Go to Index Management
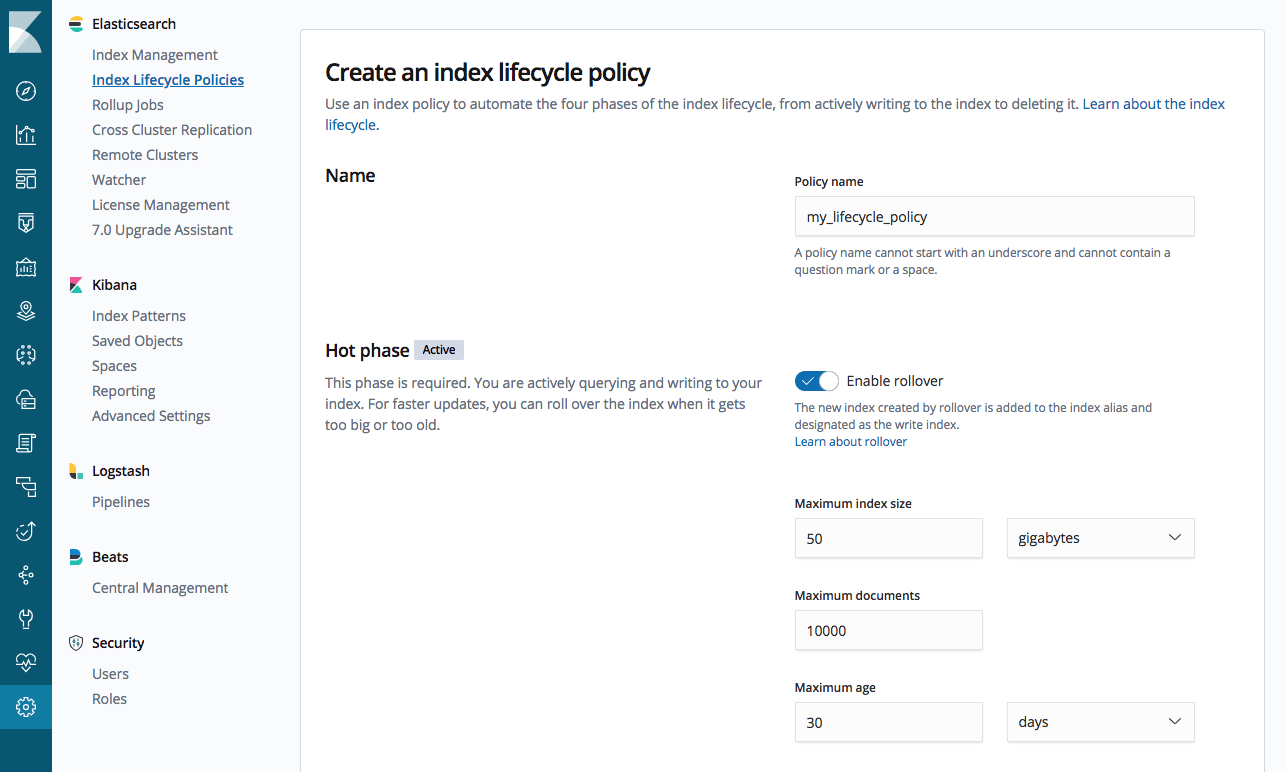 tap(154, 54)
